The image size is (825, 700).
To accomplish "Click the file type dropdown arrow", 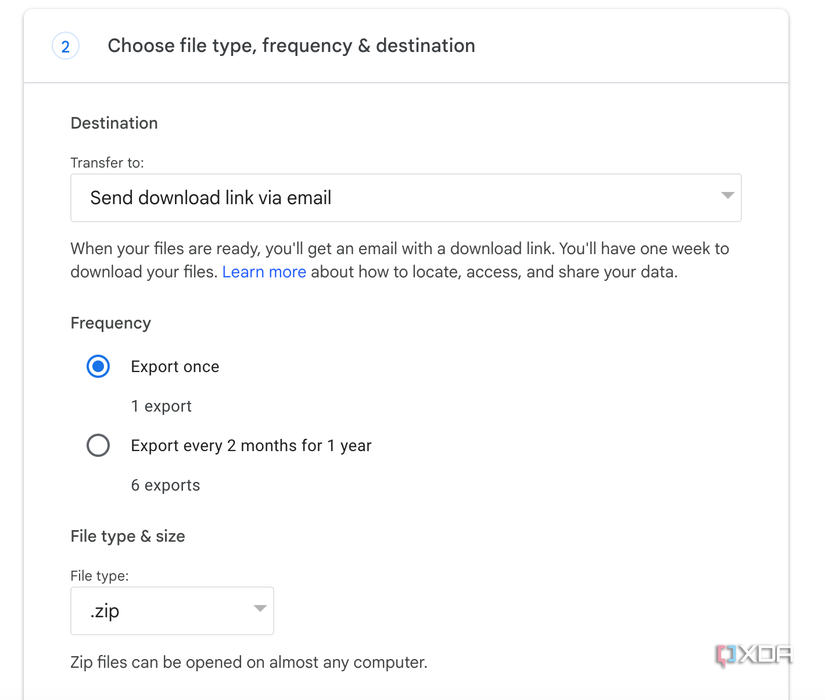I will pyautogui.click(x=258, y=610).
